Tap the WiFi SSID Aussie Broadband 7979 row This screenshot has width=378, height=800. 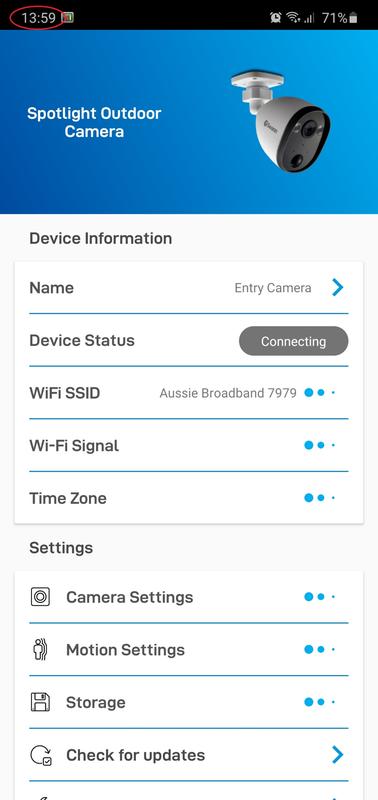(189, 393)
